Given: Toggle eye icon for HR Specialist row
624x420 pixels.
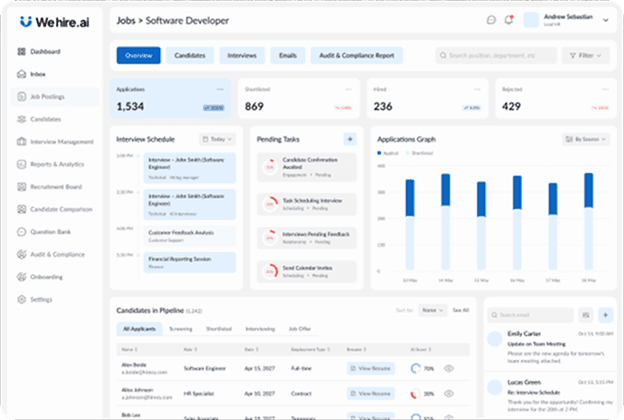Looking at the screenshot, I should pyautogui.click(x=449, y=393).
